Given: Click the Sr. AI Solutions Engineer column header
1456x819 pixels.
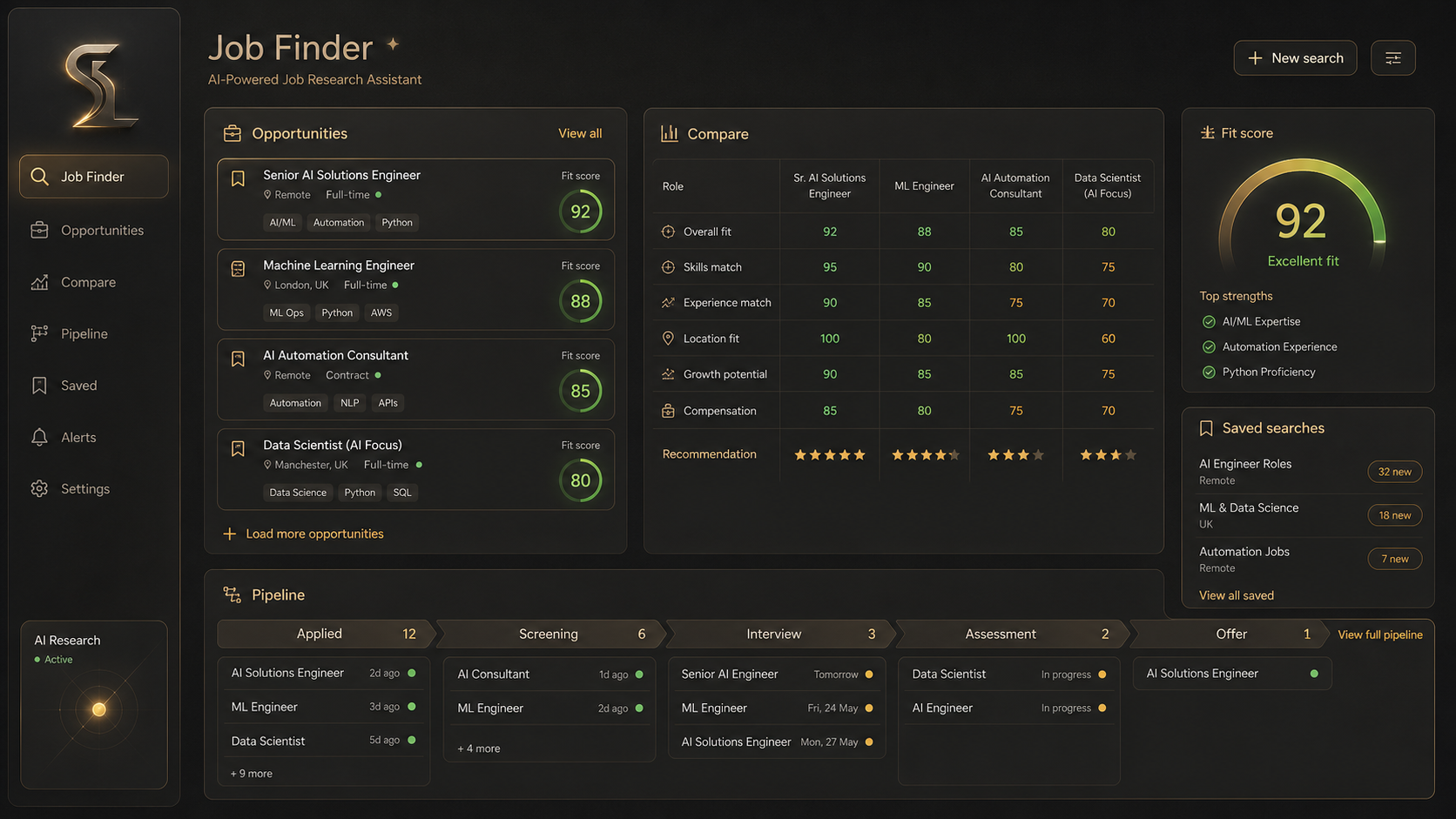Looking at the screenshot, I should pos(829,185).
